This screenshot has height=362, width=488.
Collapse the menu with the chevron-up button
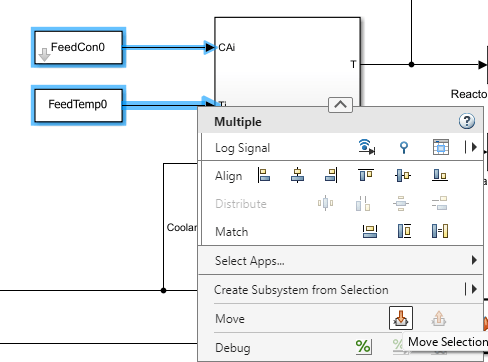340,105
